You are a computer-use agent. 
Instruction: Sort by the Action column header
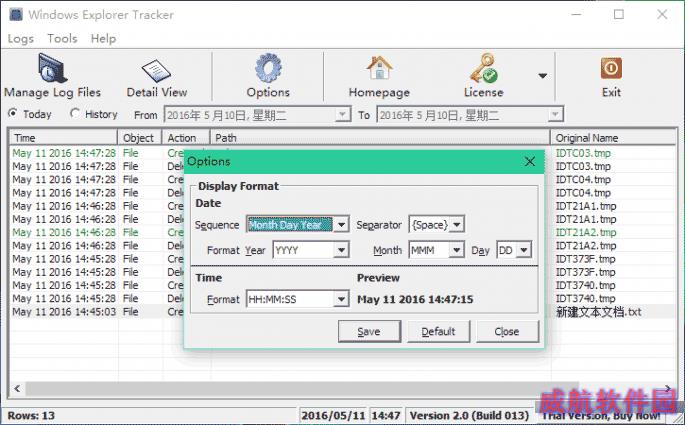[x=186, y=138]
